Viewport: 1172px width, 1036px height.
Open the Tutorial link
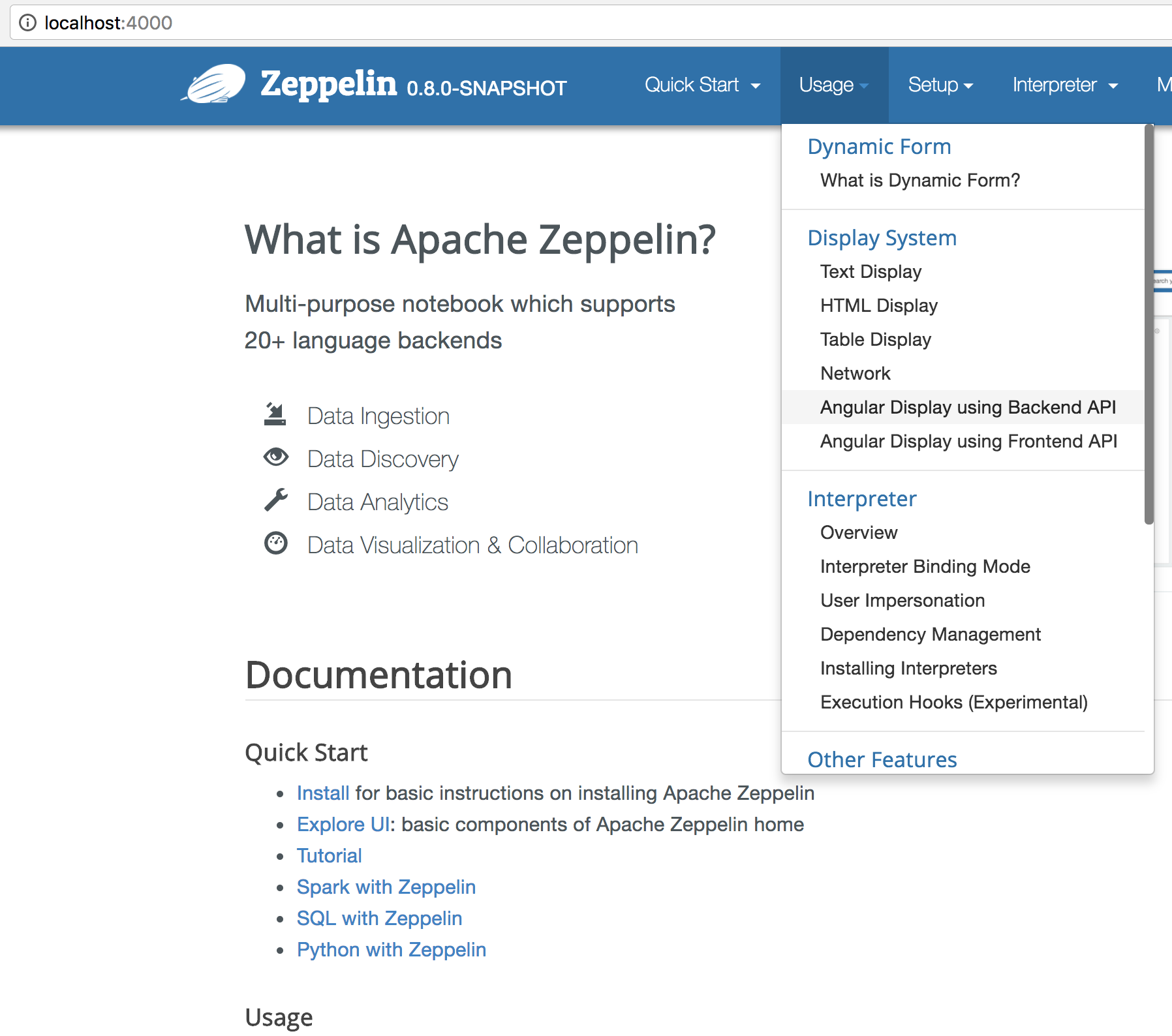pyautogui.click(x=329, y=855)
